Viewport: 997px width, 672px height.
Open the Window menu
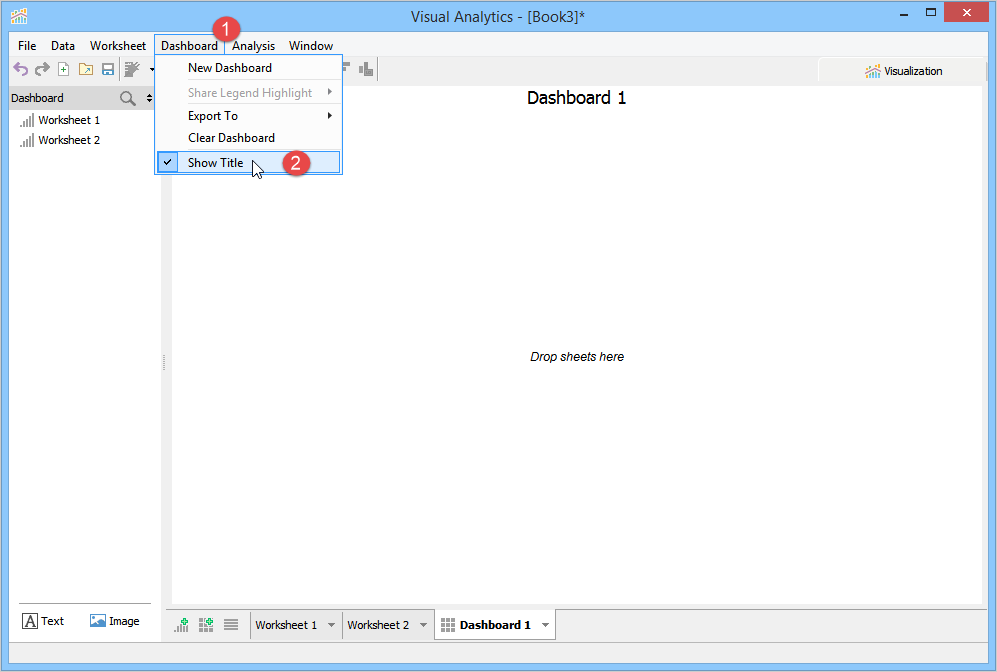pos(311,46)
